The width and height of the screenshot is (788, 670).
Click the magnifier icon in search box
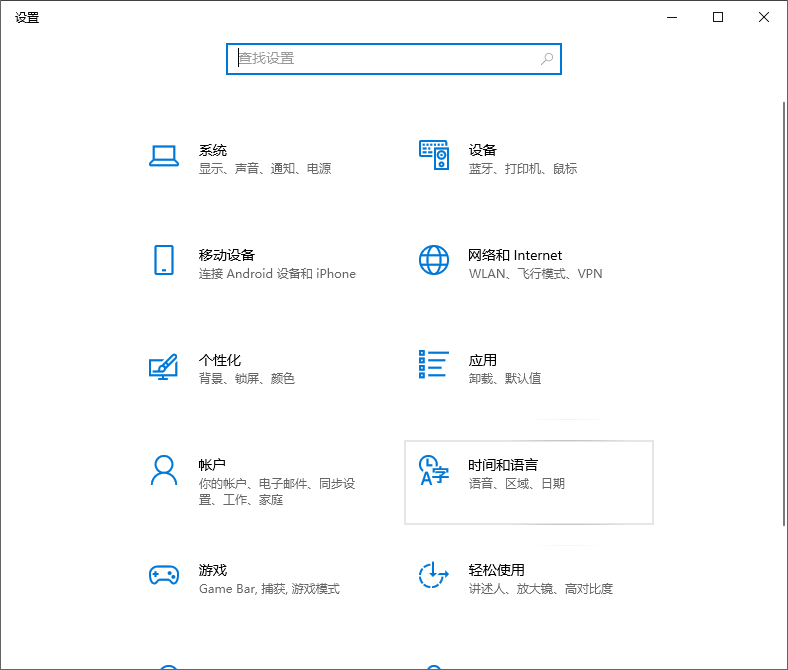click(x=547, y=59)
